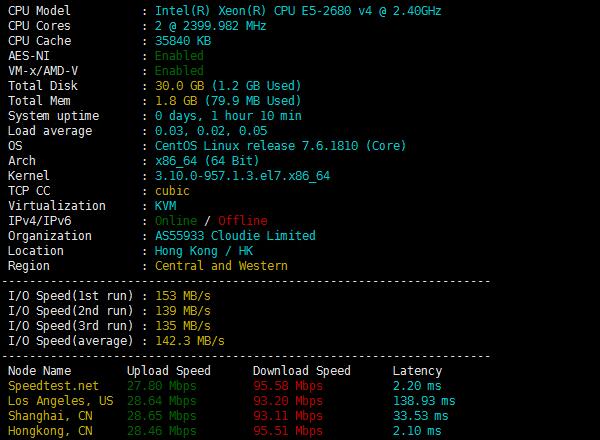Image resolution: width=600 pixels, height=440 pixels.
Task: Select the kernel version string
Action: pyautogui.click(x=242, y=176)
